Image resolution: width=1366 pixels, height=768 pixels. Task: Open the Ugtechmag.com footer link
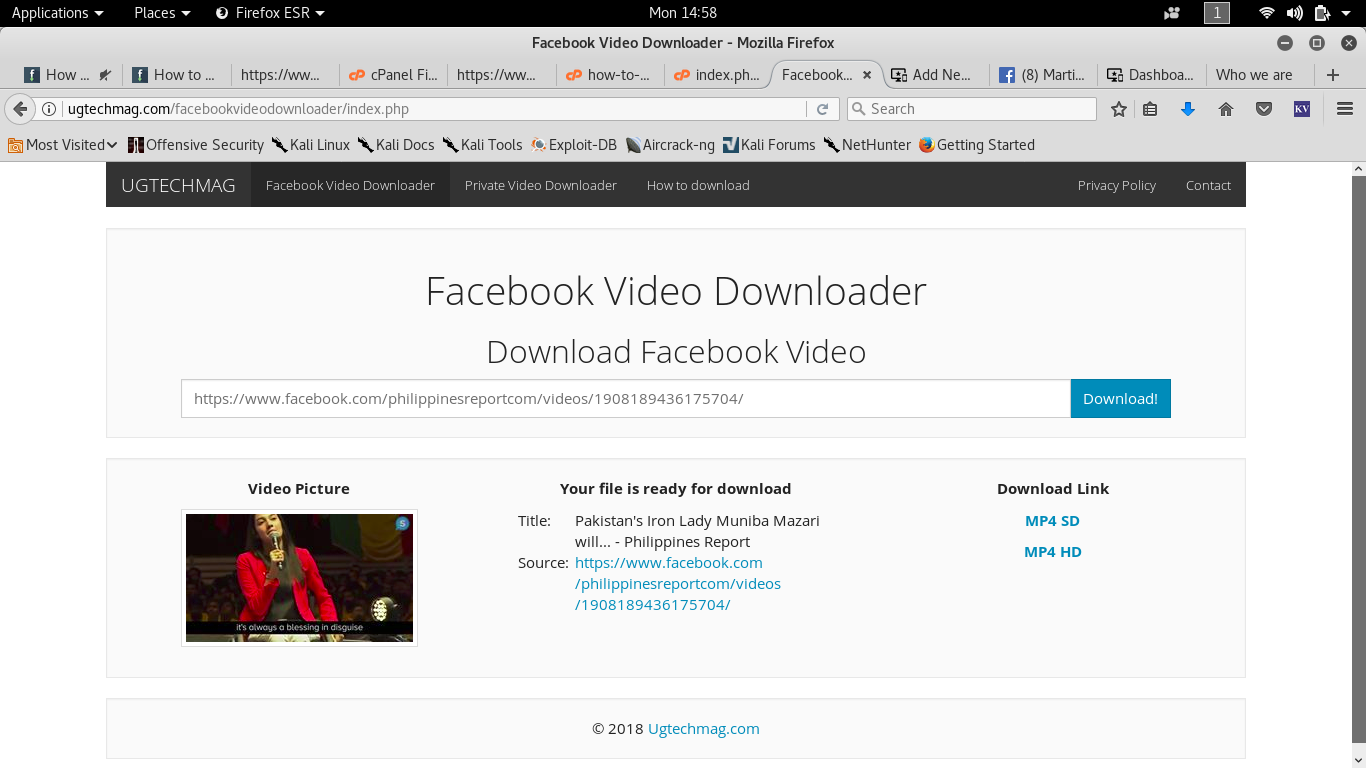click(x=704, y=729)
